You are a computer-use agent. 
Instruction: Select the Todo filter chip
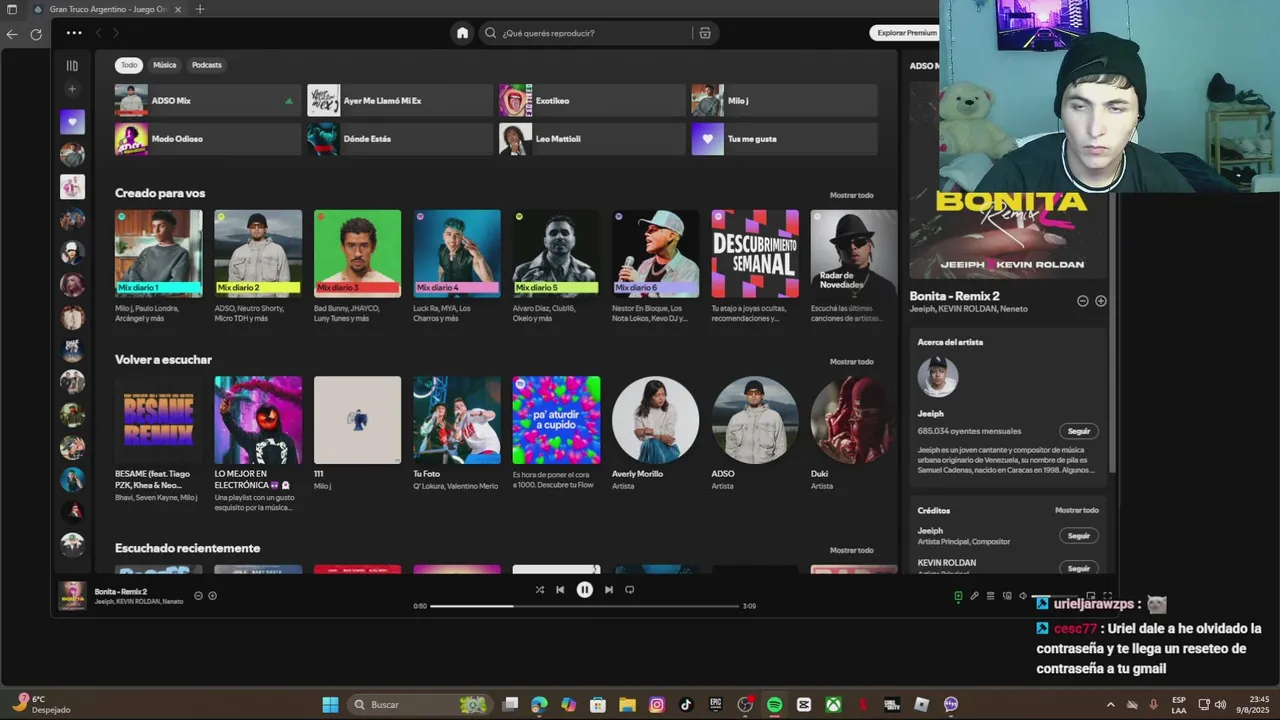[129, 65]
